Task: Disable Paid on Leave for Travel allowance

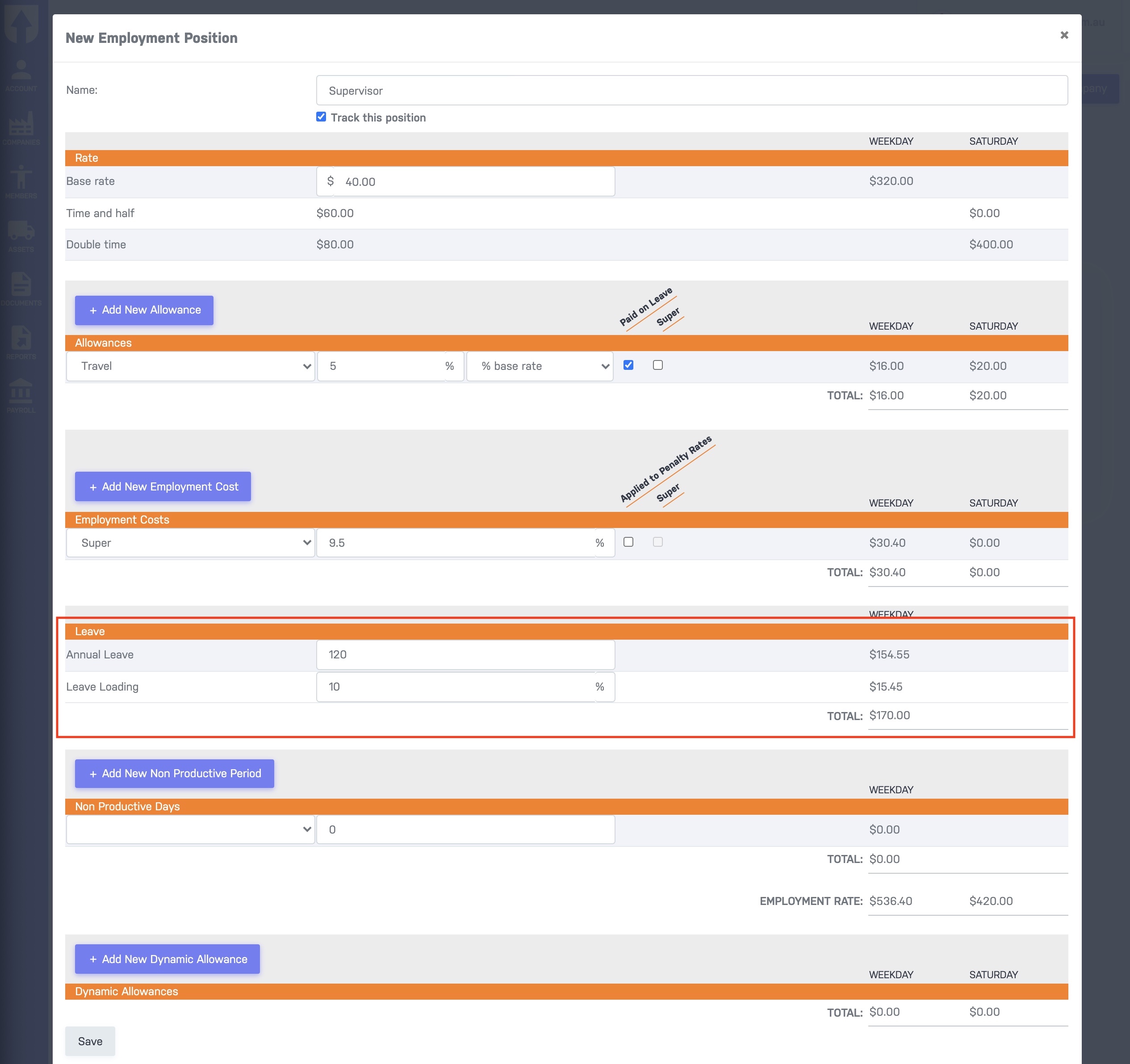Action: click(628, 365)
